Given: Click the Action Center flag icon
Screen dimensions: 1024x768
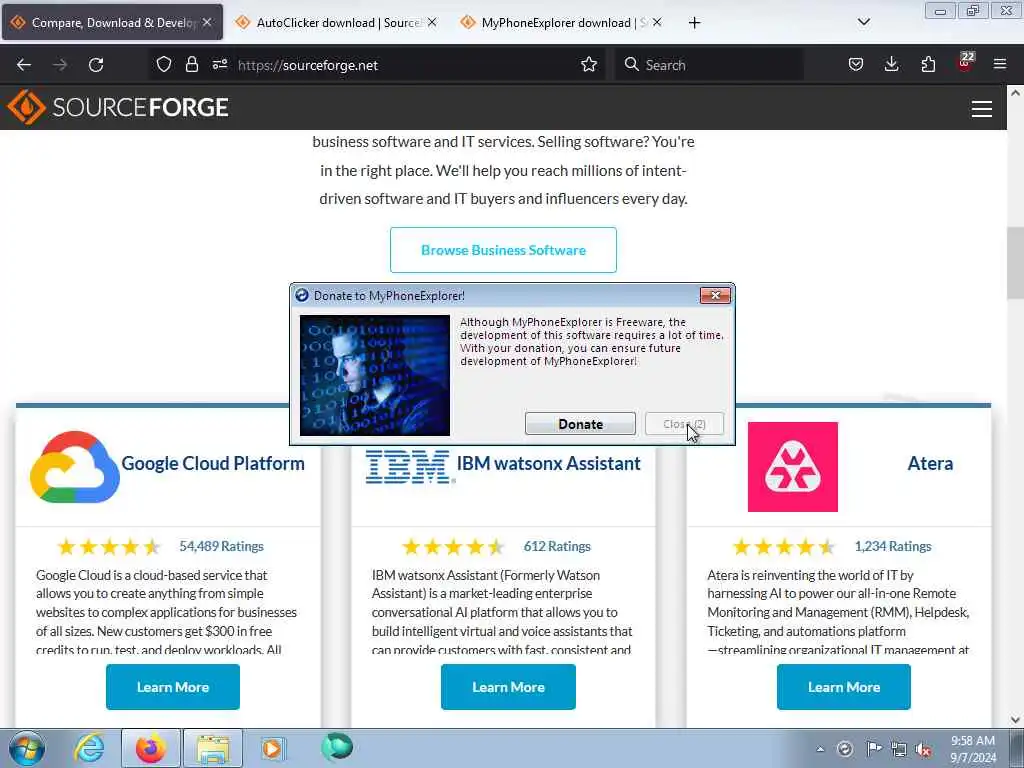Looking at the screenshot, I should click(x=873, y=749).
